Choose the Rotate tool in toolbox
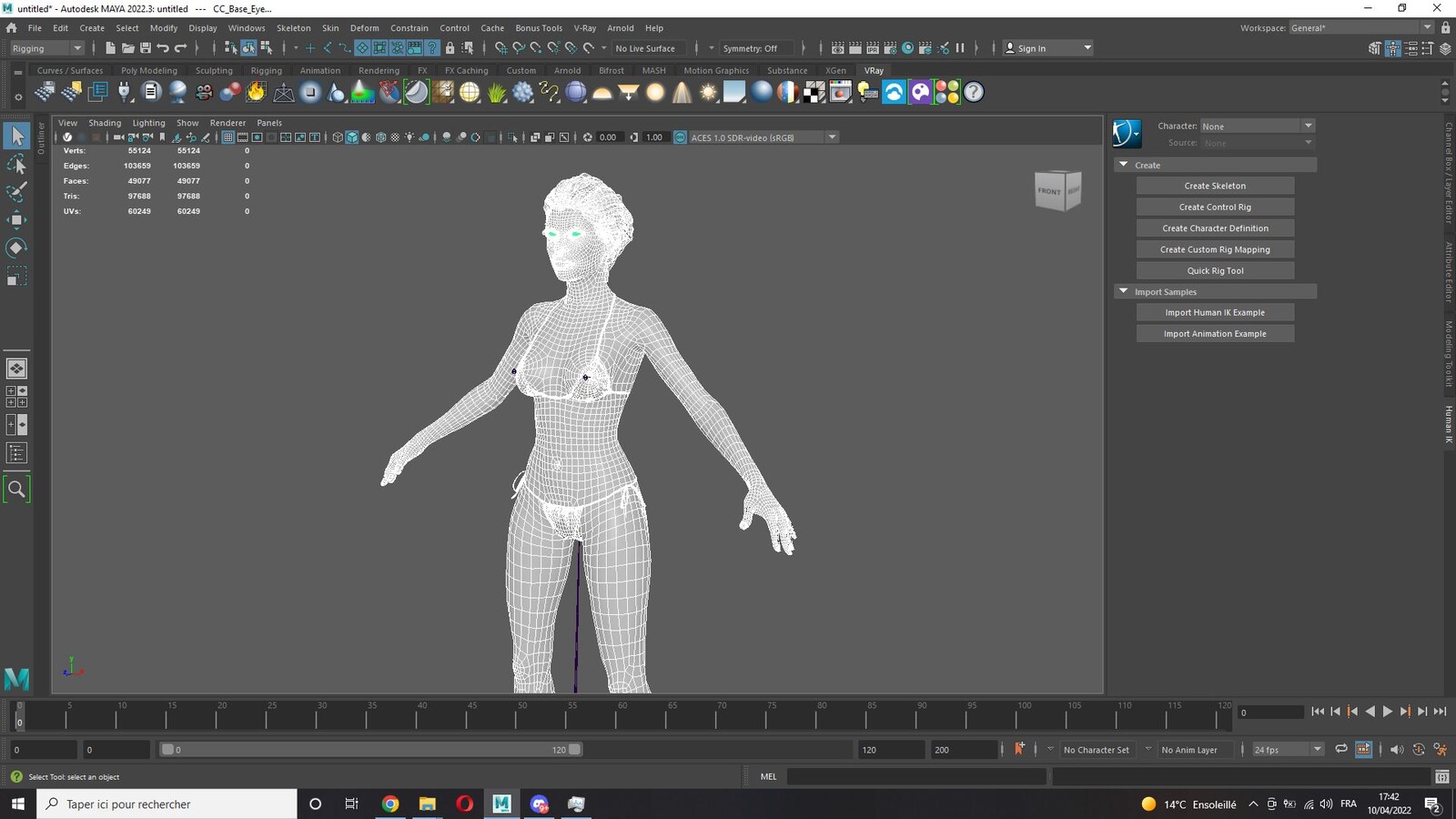The width and height of the screenshot is (1456, 819). (16, 248)
